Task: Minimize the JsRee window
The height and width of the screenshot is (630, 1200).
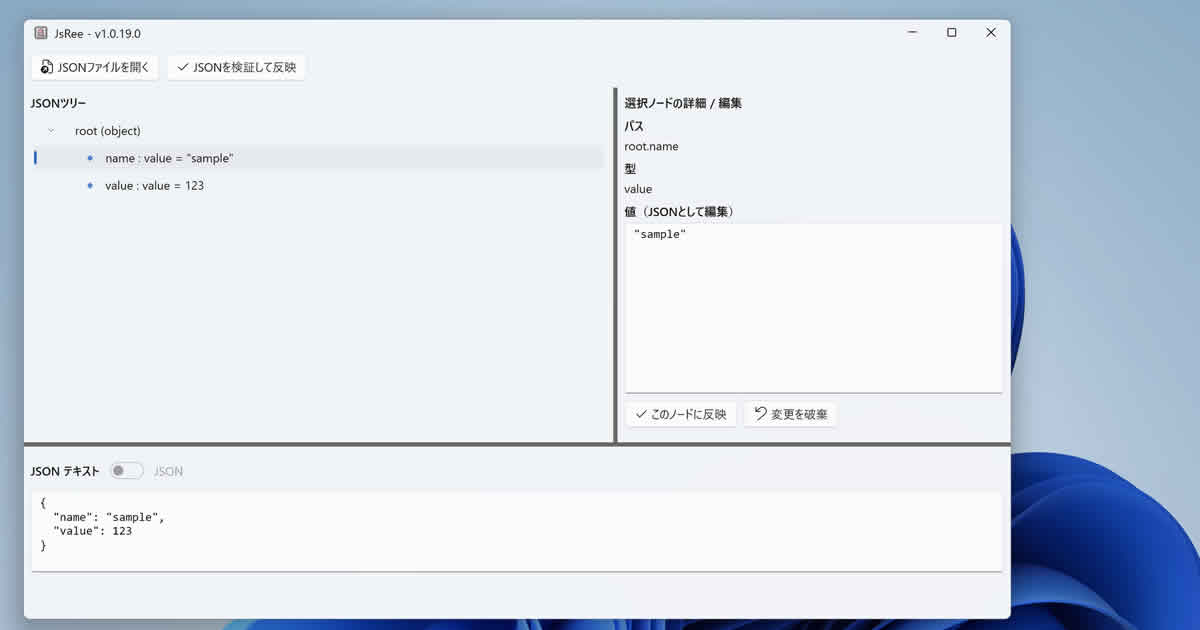Action: [x=911, y=32]
